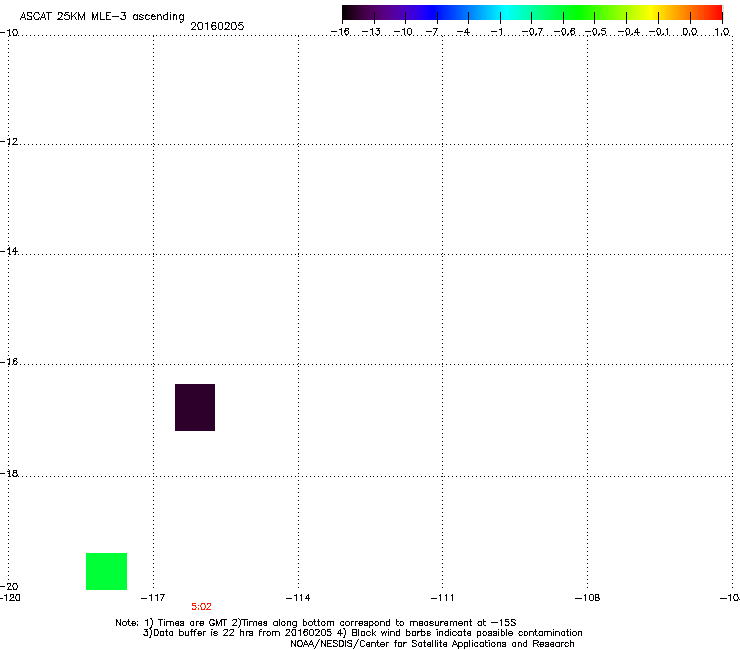Viewport: 740px width, 650px height.
Task: Click the longitude label -111
Action: 442,598
